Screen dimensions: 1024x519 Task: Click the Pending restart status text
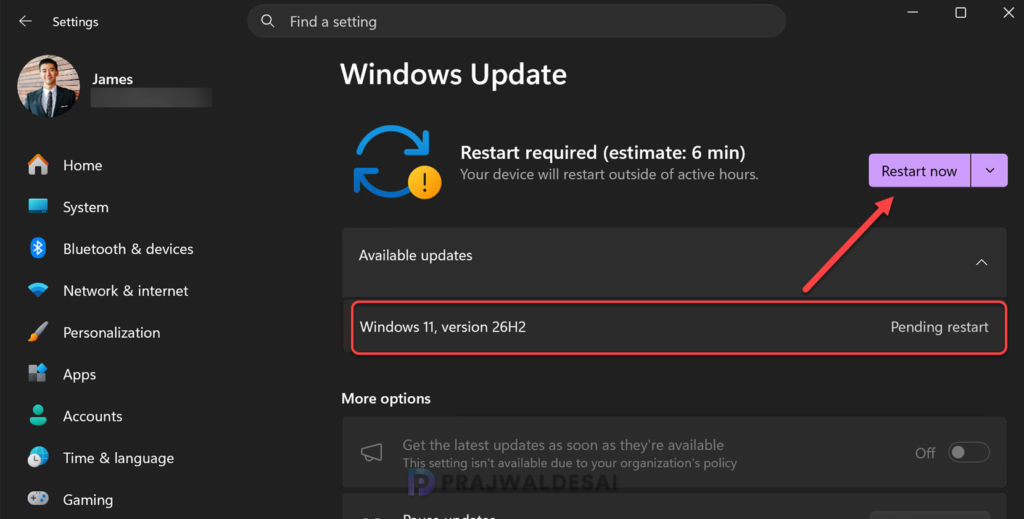(x=939, y=327)
